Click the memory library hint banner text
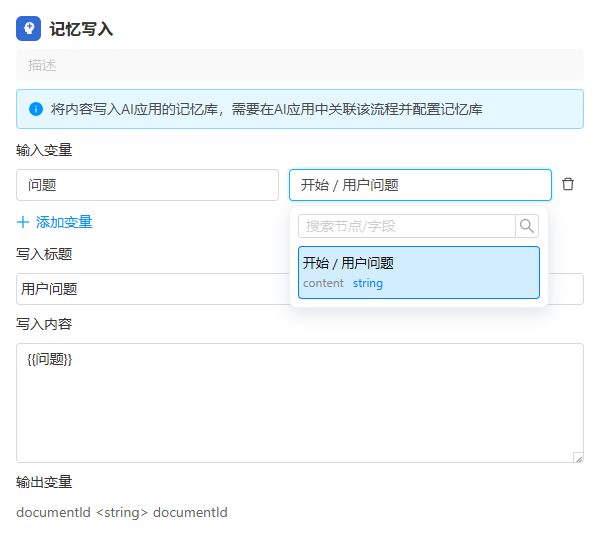The width and height of the screenshot is (600, 533). 266,109
